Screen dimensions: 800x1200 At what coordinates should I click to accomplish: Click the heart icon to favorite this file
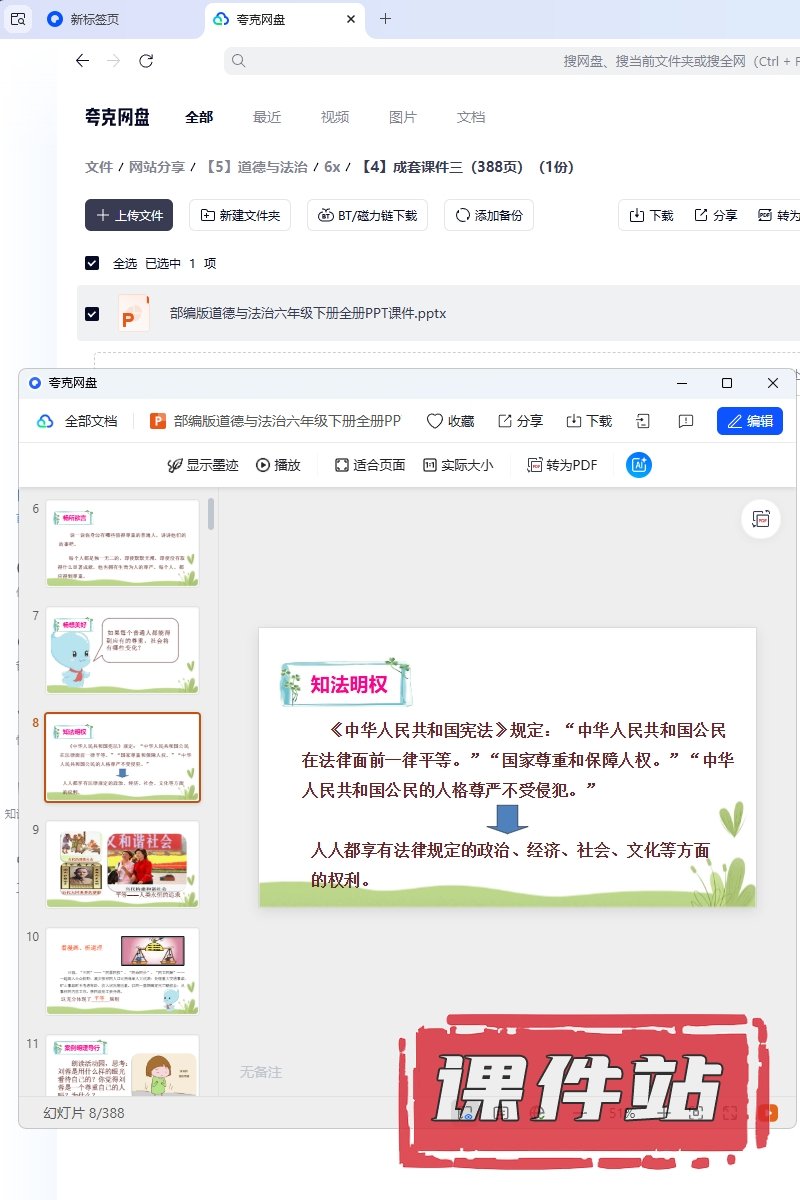[x=435, y=421]
